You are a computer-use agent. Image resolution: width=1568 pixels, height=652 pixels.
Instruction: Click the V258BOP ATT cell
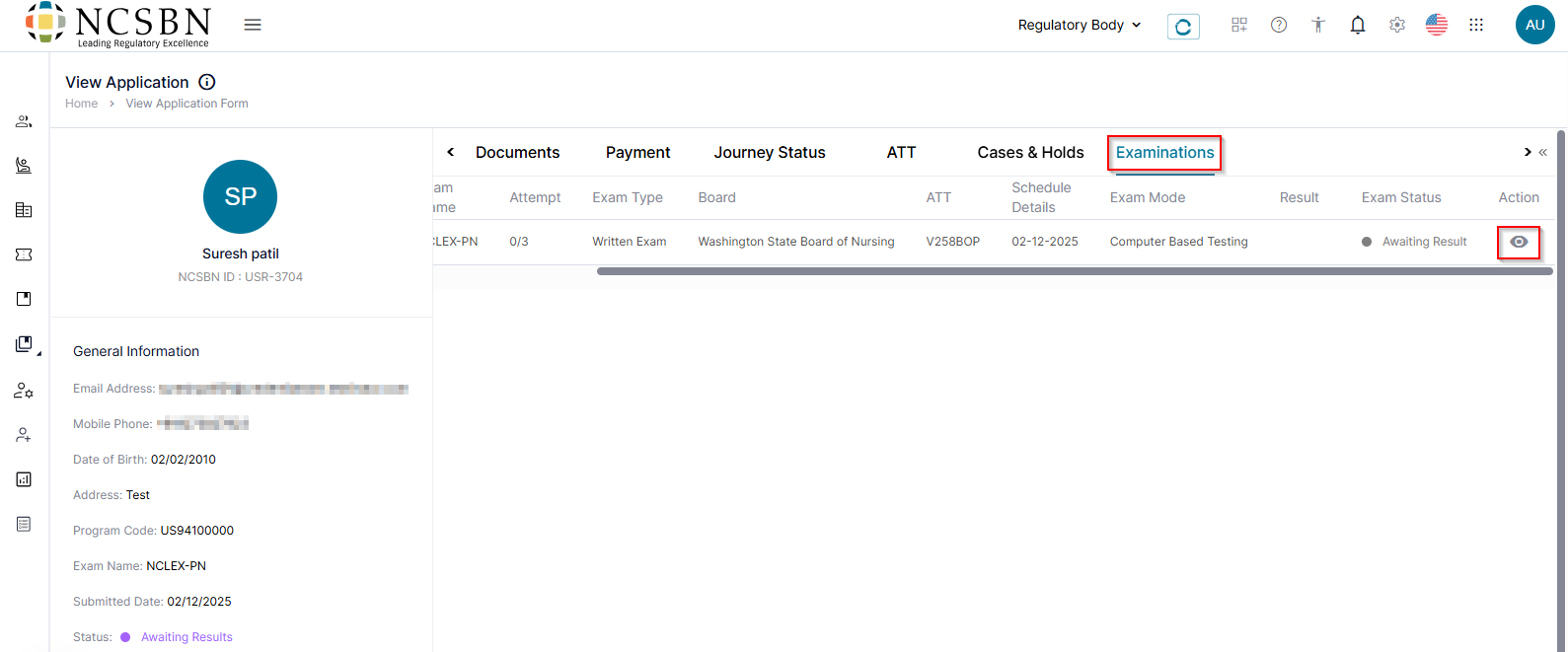953,242
